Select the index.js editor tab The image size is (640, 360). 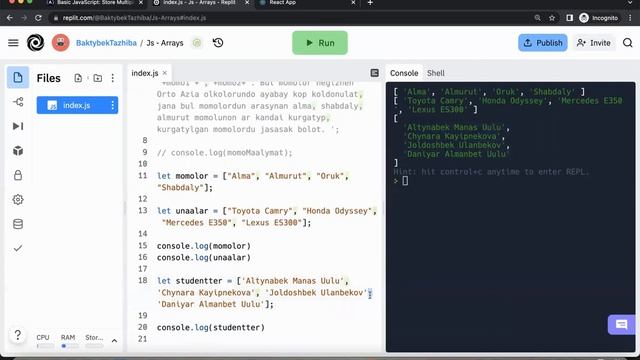[144, 73]
